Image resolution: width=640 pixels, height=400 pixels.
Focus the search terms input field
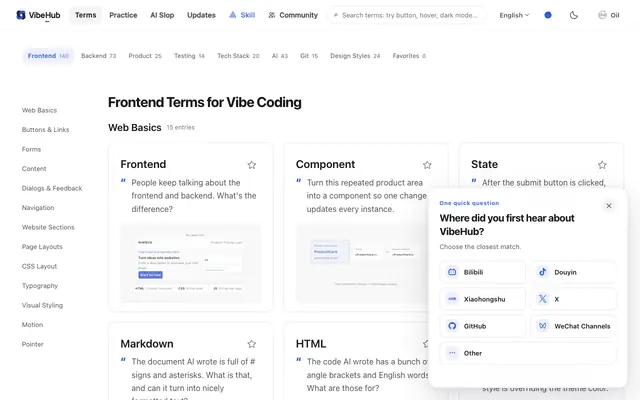(x=407, y=15)
